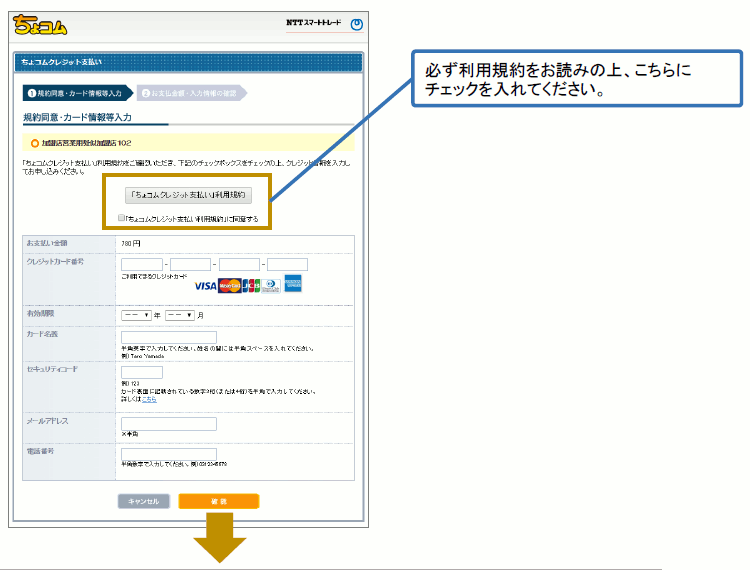The image size is (750, 570).
Task: Click the blue power icon in header
Action: pyautogui.click(x=356, y=25)
